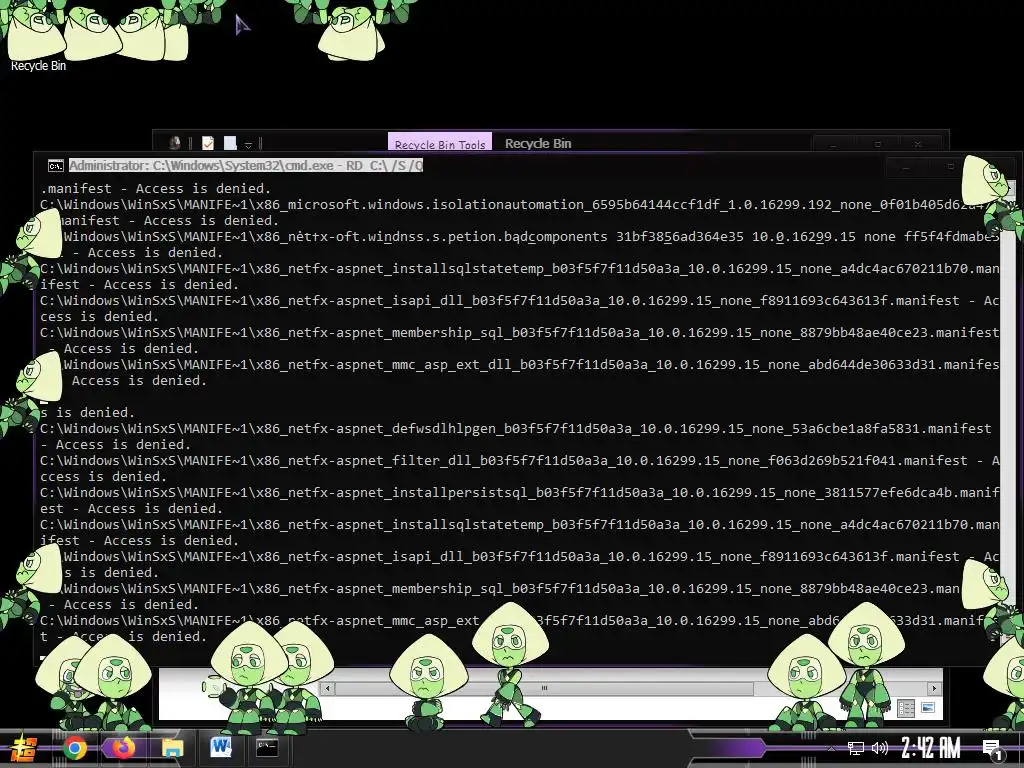
Task: Click New folder icon in Recycle Bin quick access toolbar
Action: pyautogui.click(x=230, y=143)
